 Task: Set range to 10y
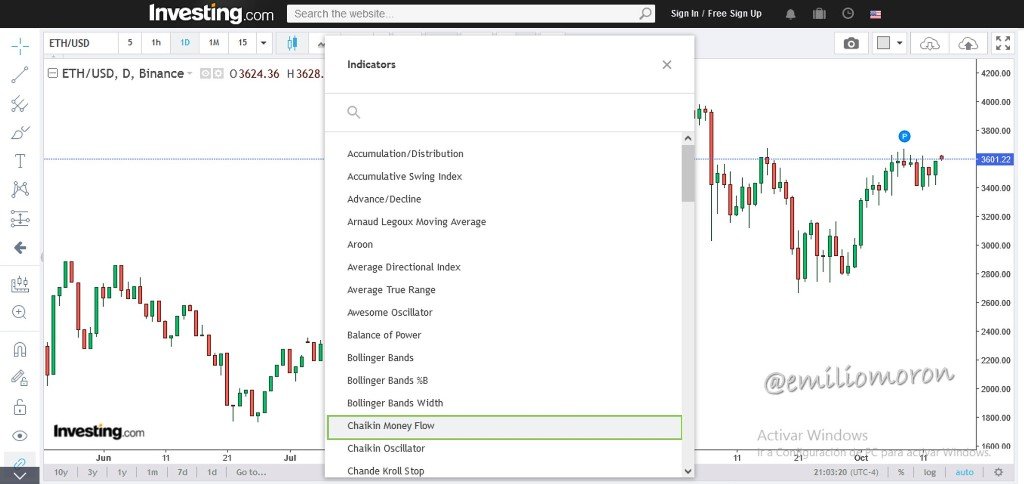point(61,472)
